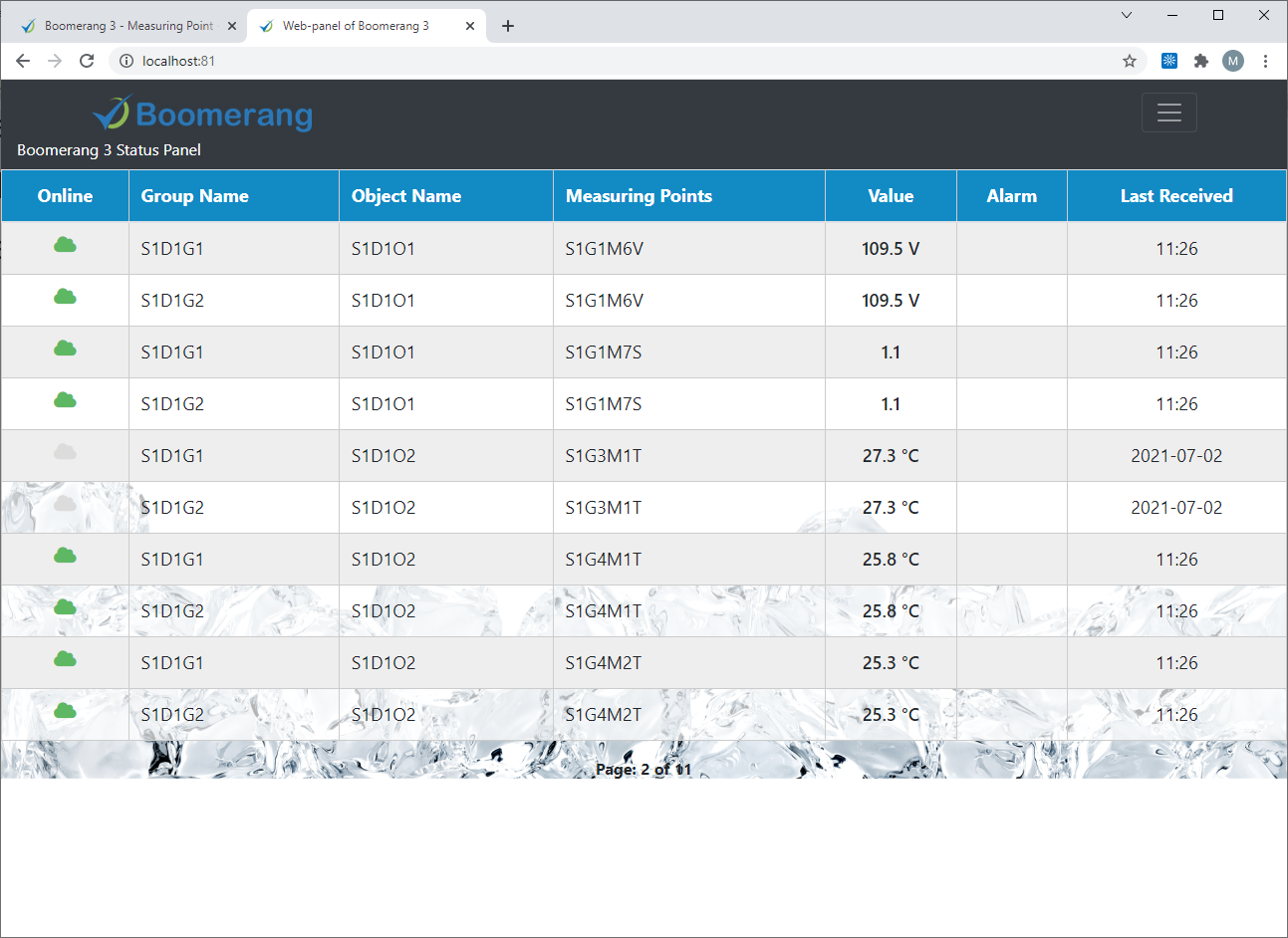Click the Boomerang logo

[x=203, y=115]
